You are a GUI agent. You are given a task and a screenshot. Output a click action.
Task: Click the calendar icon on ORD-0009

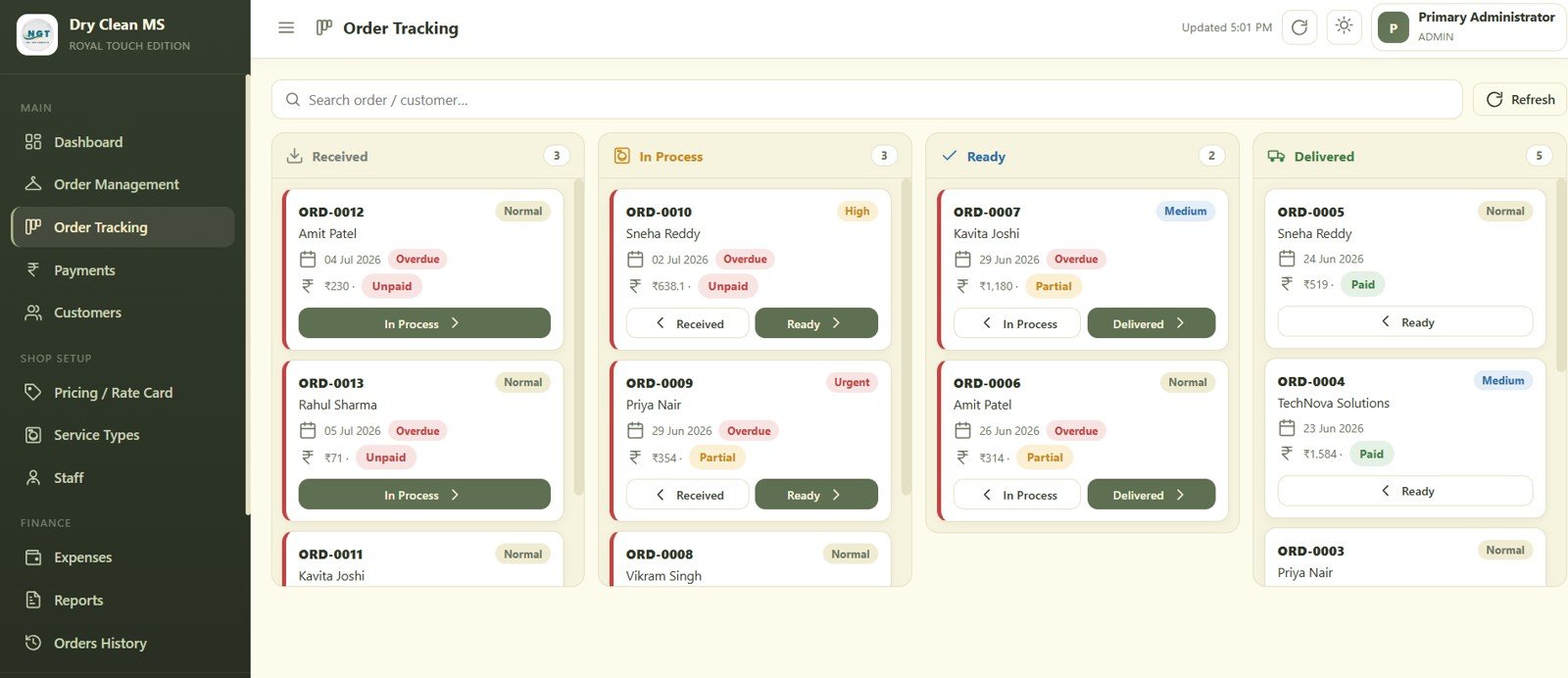pyautogui.click(x=635, y=430)
